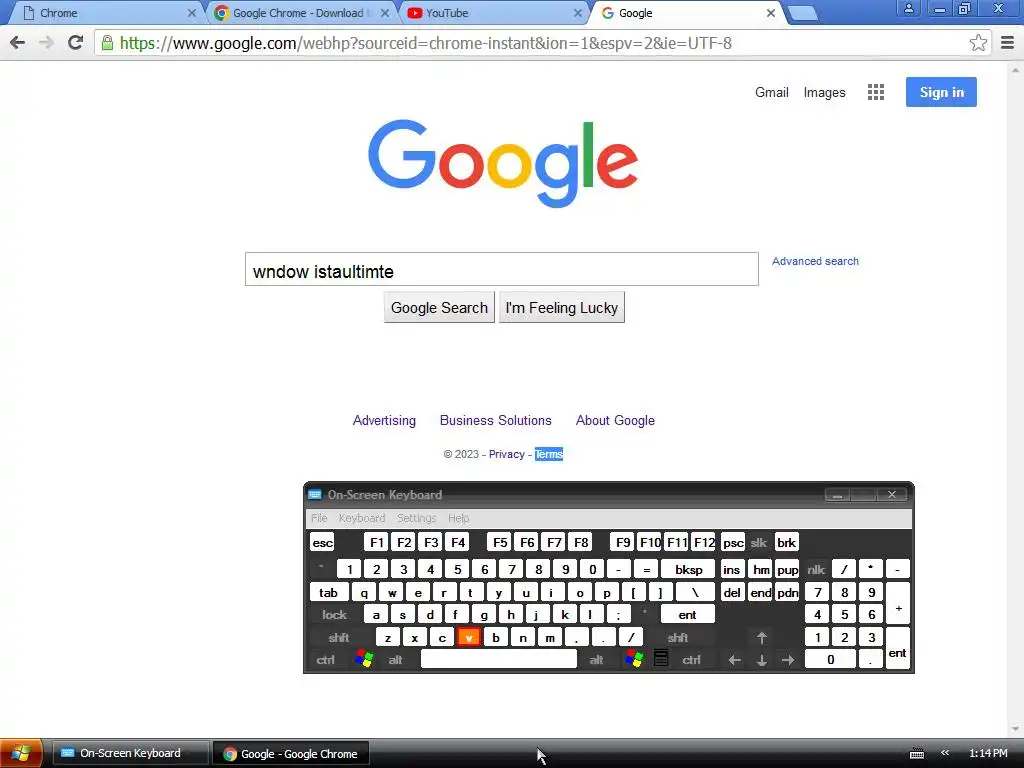
Task: Click the del key on the keyboard
Action: [x=732, y=592]
